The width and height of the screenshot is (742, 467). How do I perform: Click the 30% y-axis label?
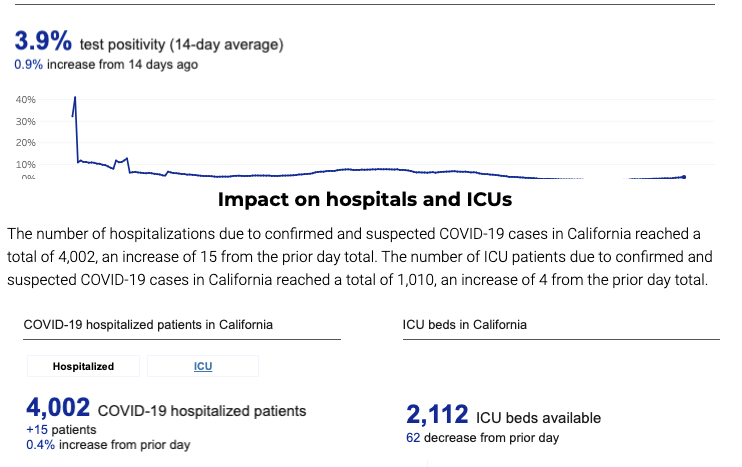(x=26, y=122)
